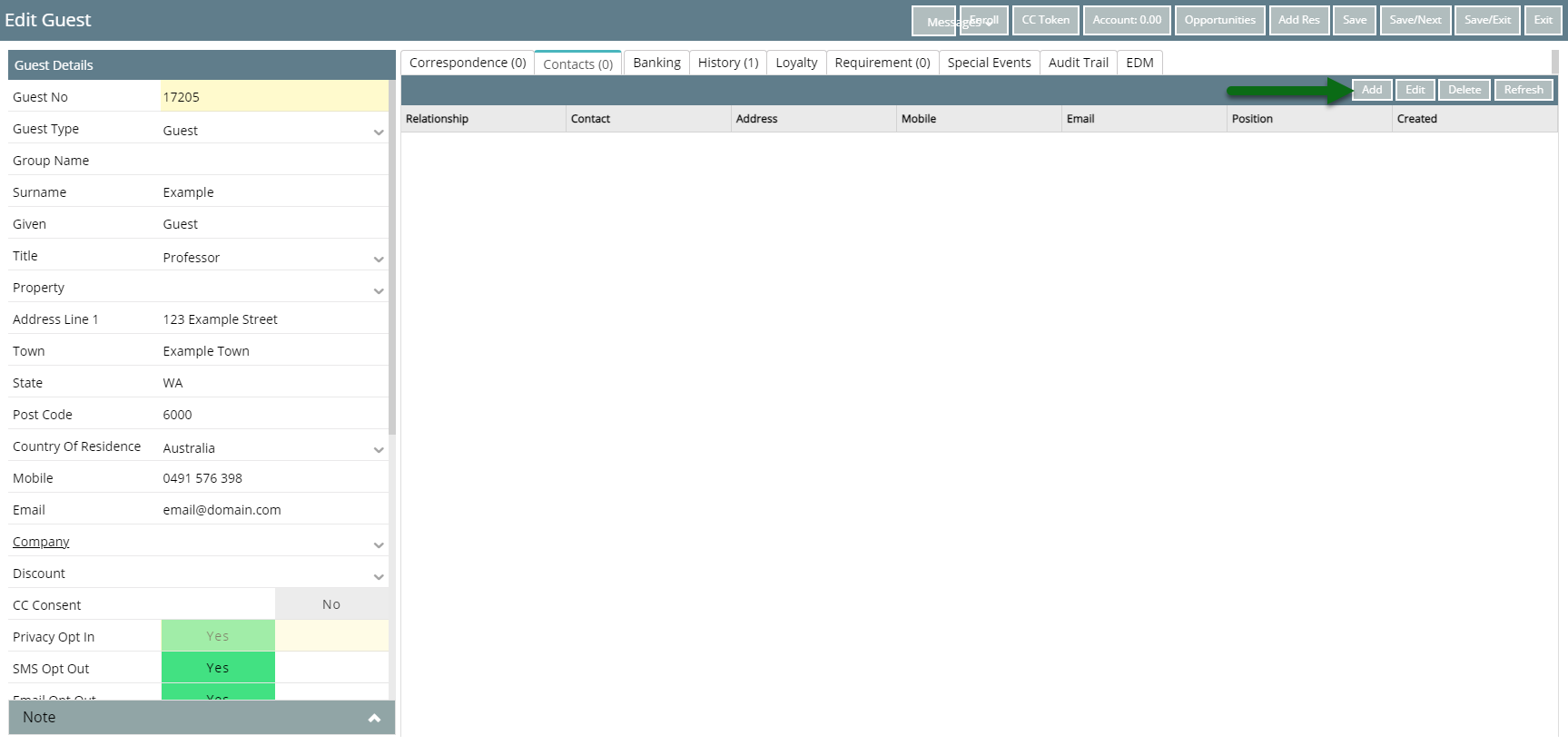Toggle CC Consent No option
The height and width of the screenshot is (745, 1568).
coord(331,604)
